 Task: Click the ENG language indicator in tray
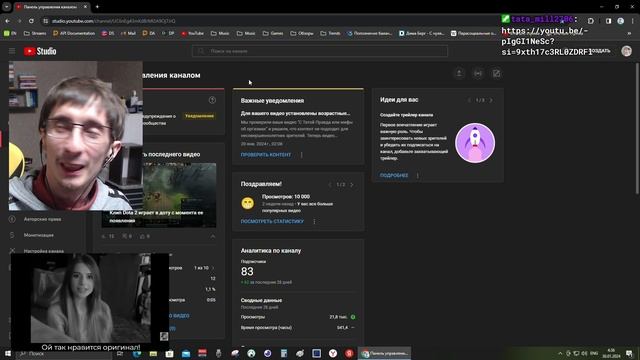(x=594, y=353)
